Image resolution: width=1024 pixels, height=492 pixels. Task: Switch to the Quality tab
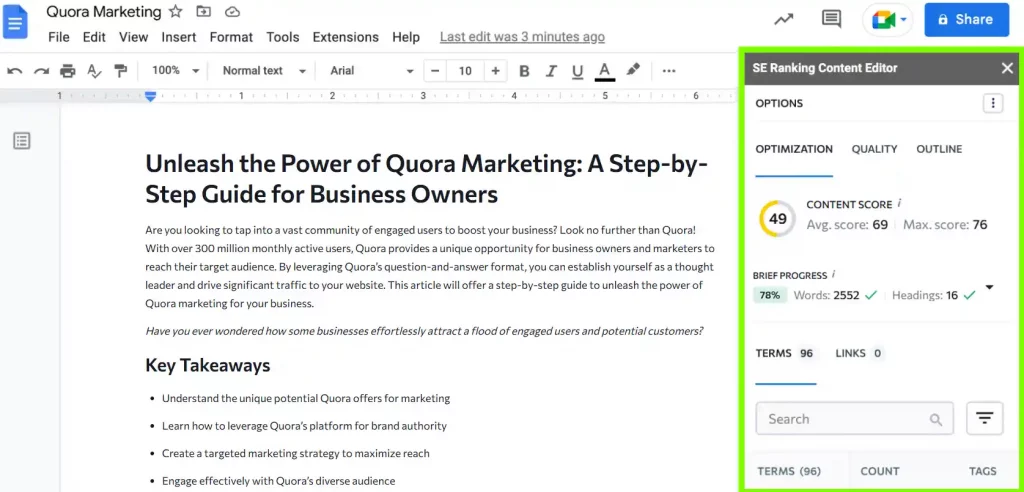(874, 149)
